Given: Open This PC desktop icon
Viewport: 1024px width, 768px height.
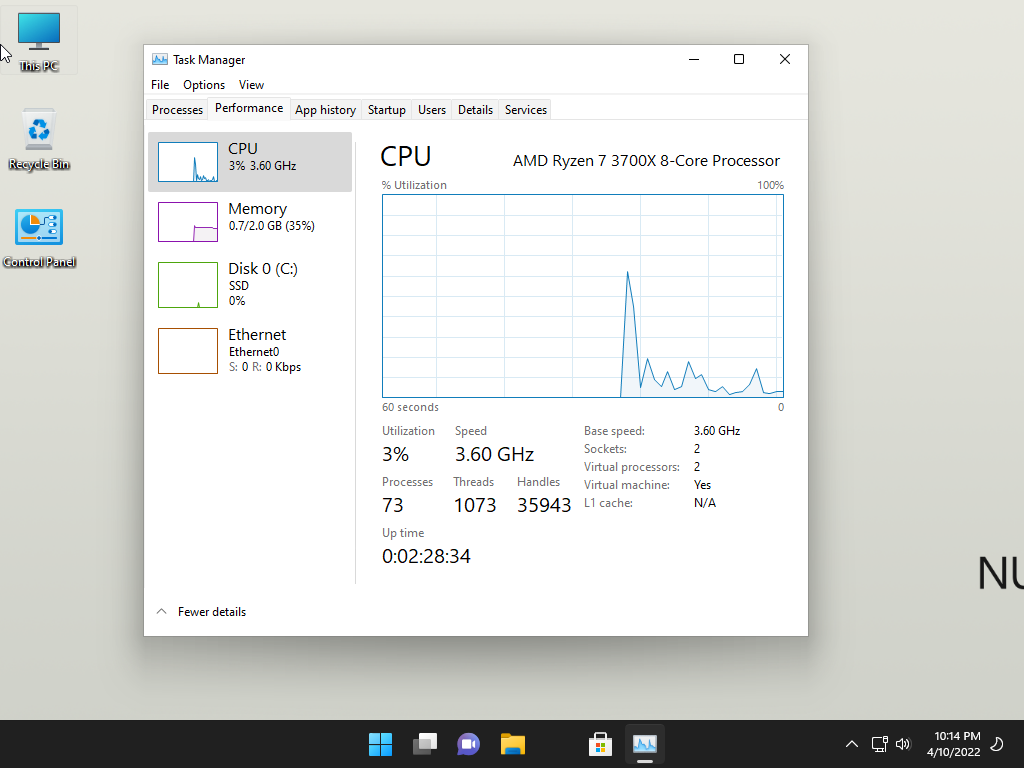Looking at the screenshot, I should pos(39,40).
